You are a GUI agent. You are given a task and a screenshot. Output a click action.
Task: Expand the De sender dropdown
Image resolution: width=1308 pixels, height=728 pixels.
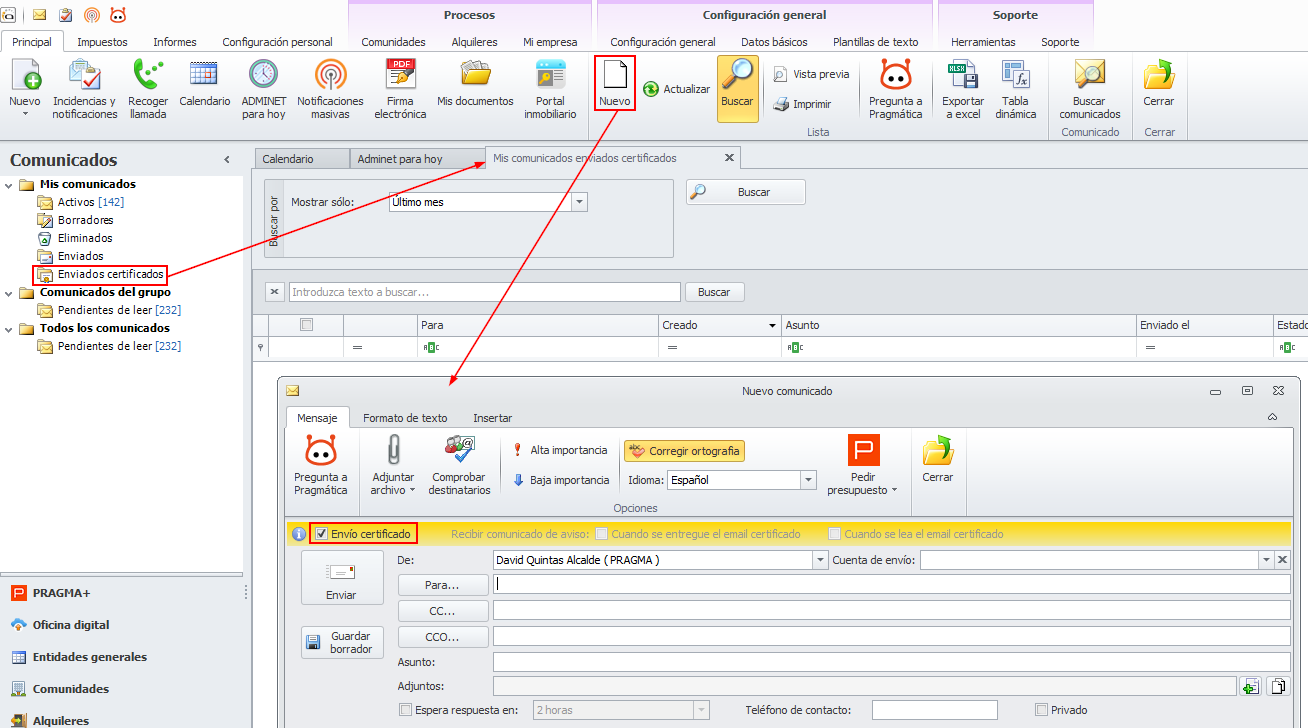coord(821,560)
